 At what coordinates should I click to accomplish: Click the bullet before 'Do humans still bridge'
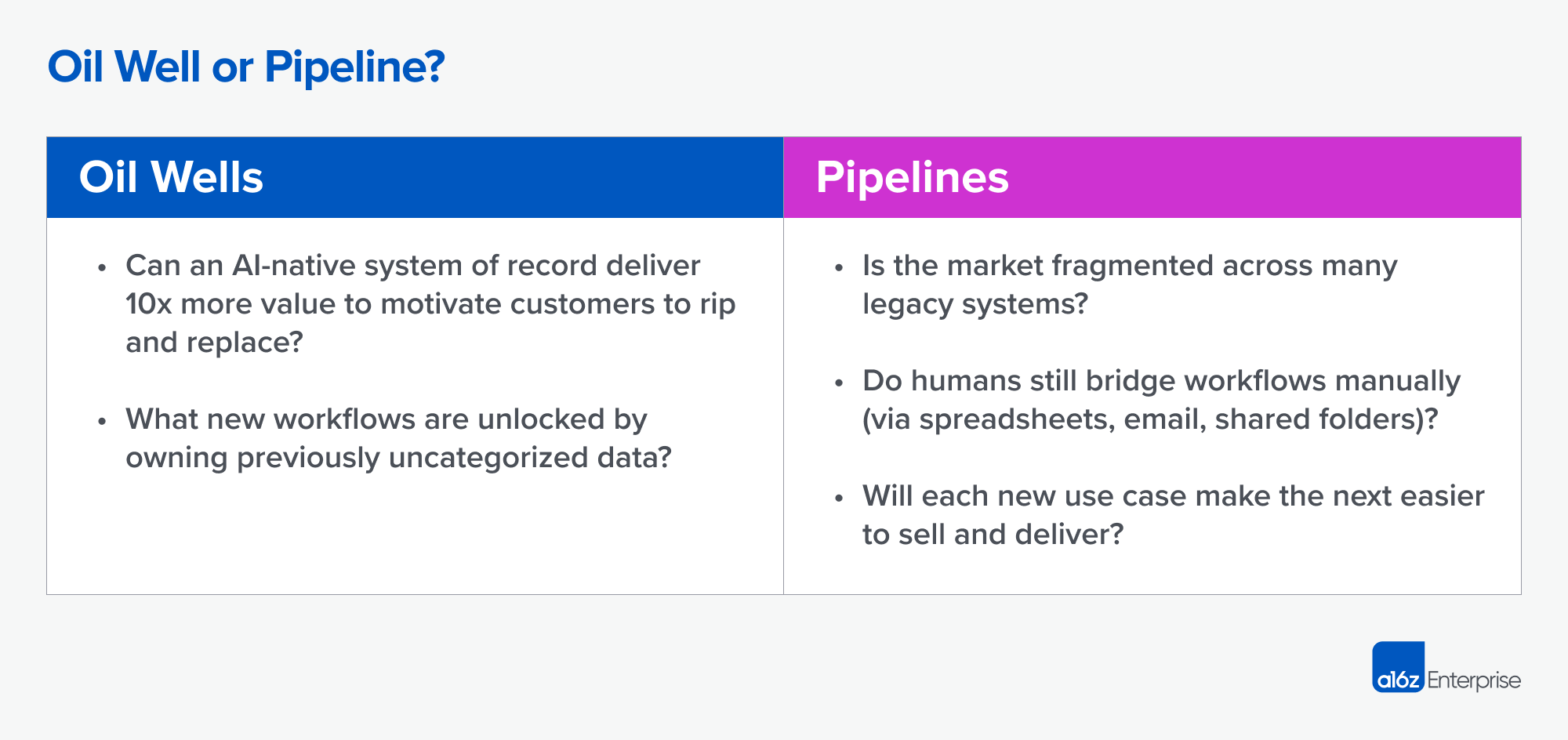click(x=839, y=383)
